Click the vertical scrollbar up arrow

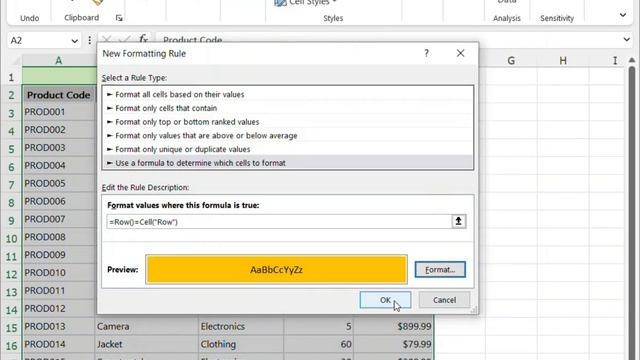(x=632, y=60)
